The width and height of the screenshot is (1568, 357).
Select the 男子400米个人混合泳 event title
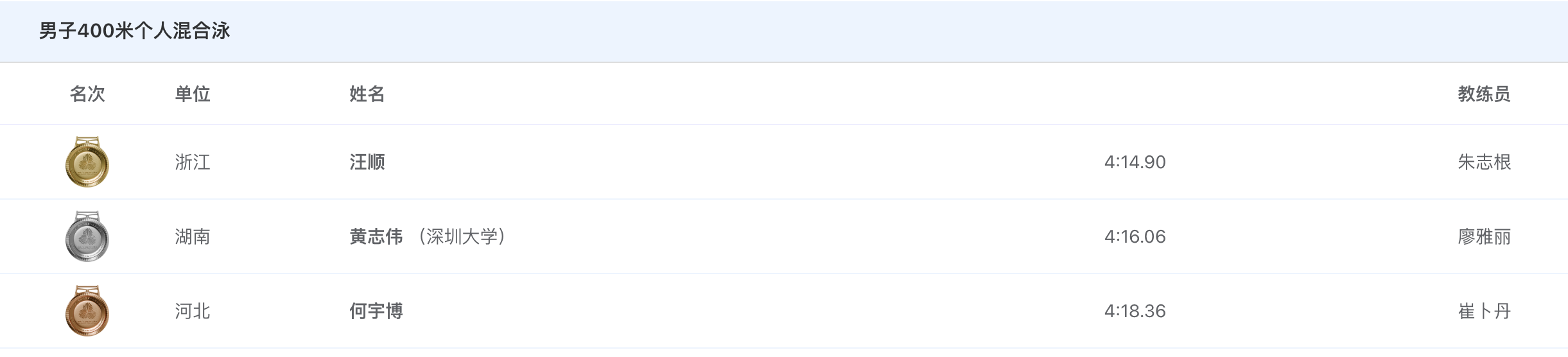click(134, 31)
